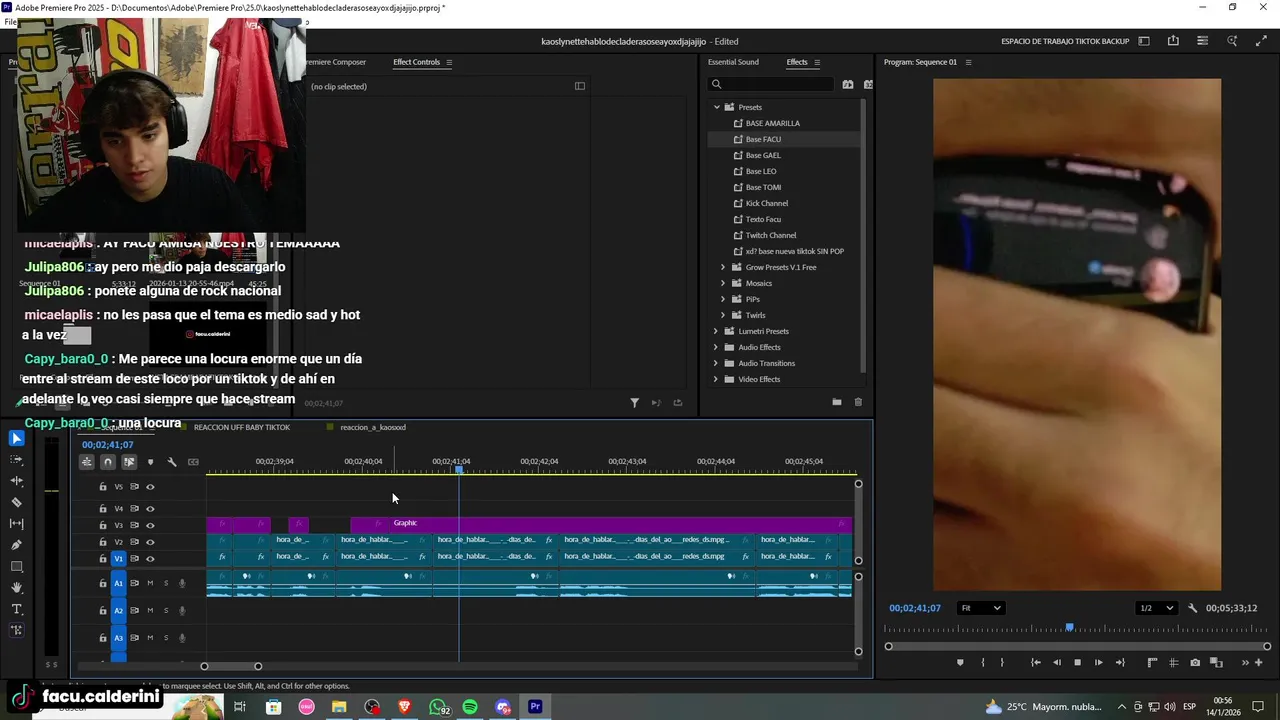Select the Type tool
1280x720 pixels.
pyautogui.click(x=16, y=609)
